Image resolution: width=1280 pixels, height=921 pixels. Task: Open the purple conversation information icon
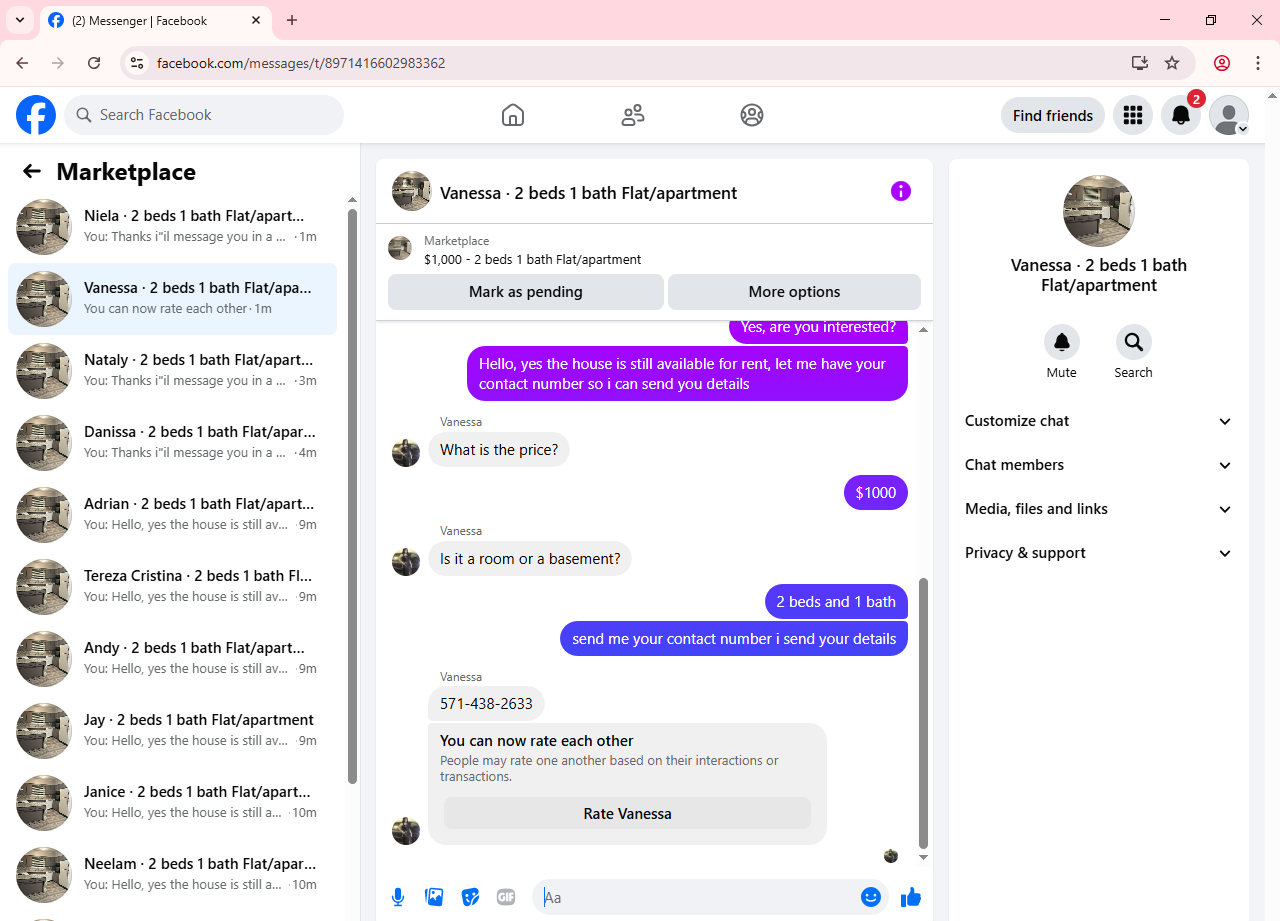click(901, 191)
